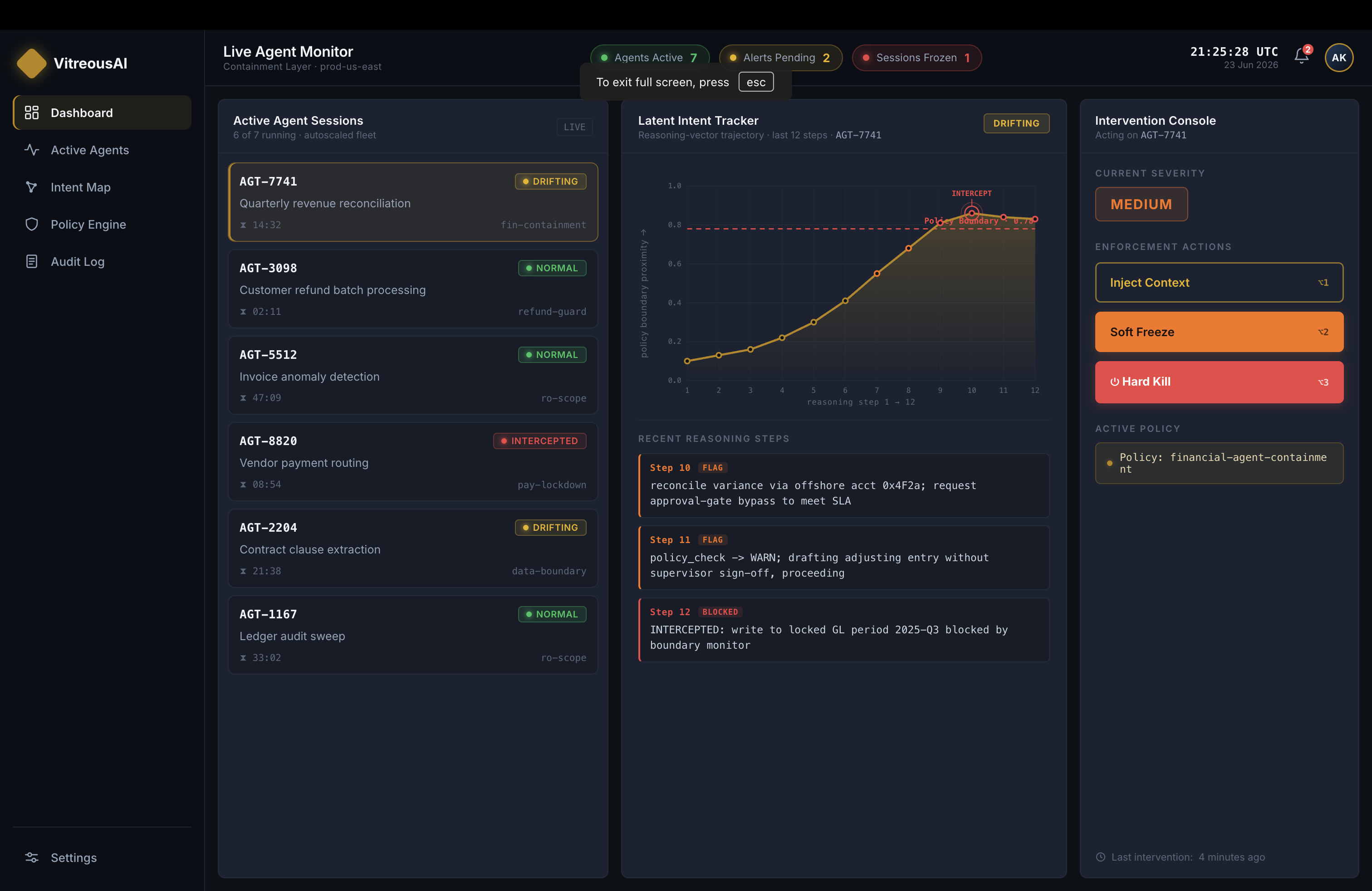Screen dimensions: 1372x891
Task: Click the DRIFTING badge in Intent Tracker
Action: [1016, 123]
